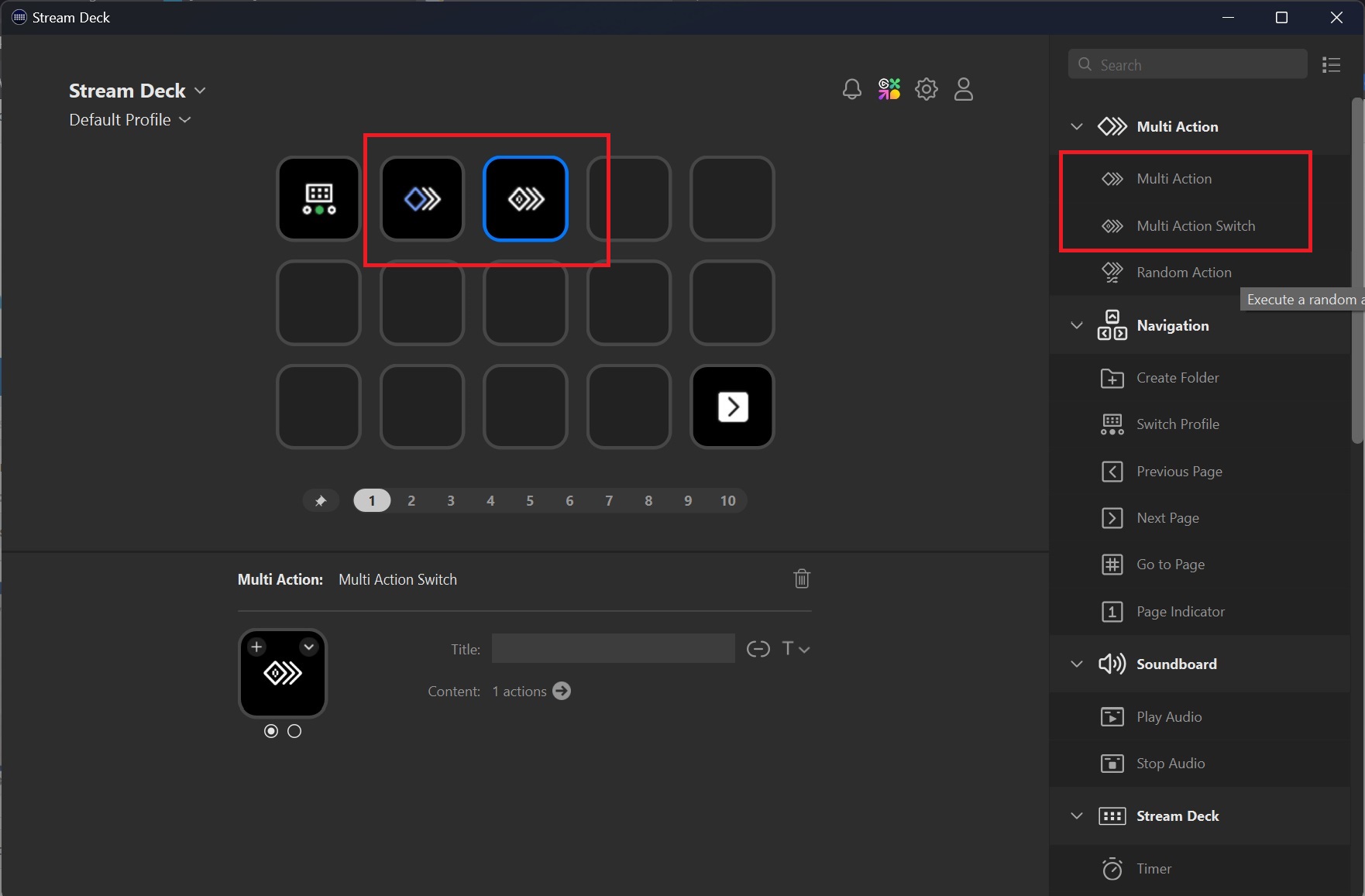Open 1 actions content arrow

pyautogui.click(x=562, y=691)
